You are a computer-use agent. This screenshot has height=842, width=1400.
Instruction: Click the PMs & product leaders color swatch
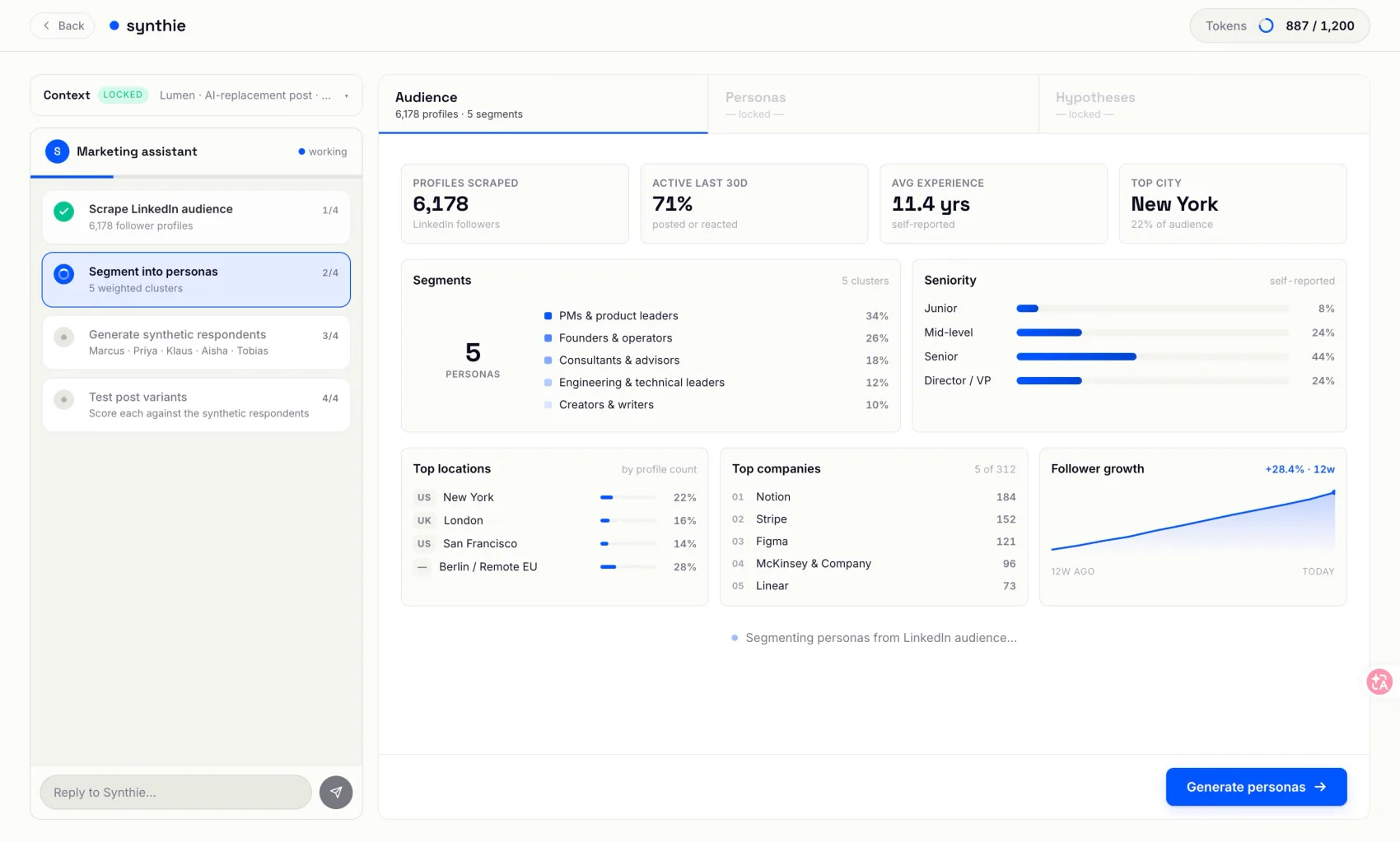click(x=548, y=316)
